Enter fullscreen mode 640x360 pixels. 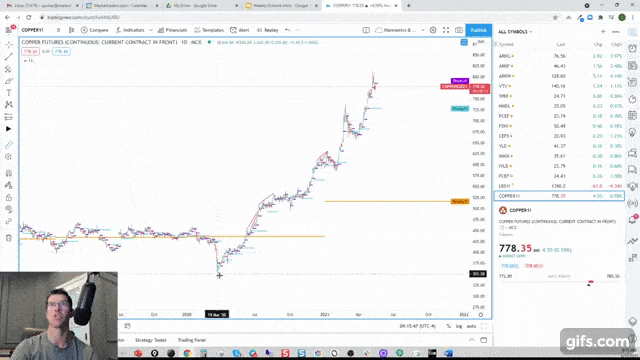pyautogui.click(x=446, y=30)
